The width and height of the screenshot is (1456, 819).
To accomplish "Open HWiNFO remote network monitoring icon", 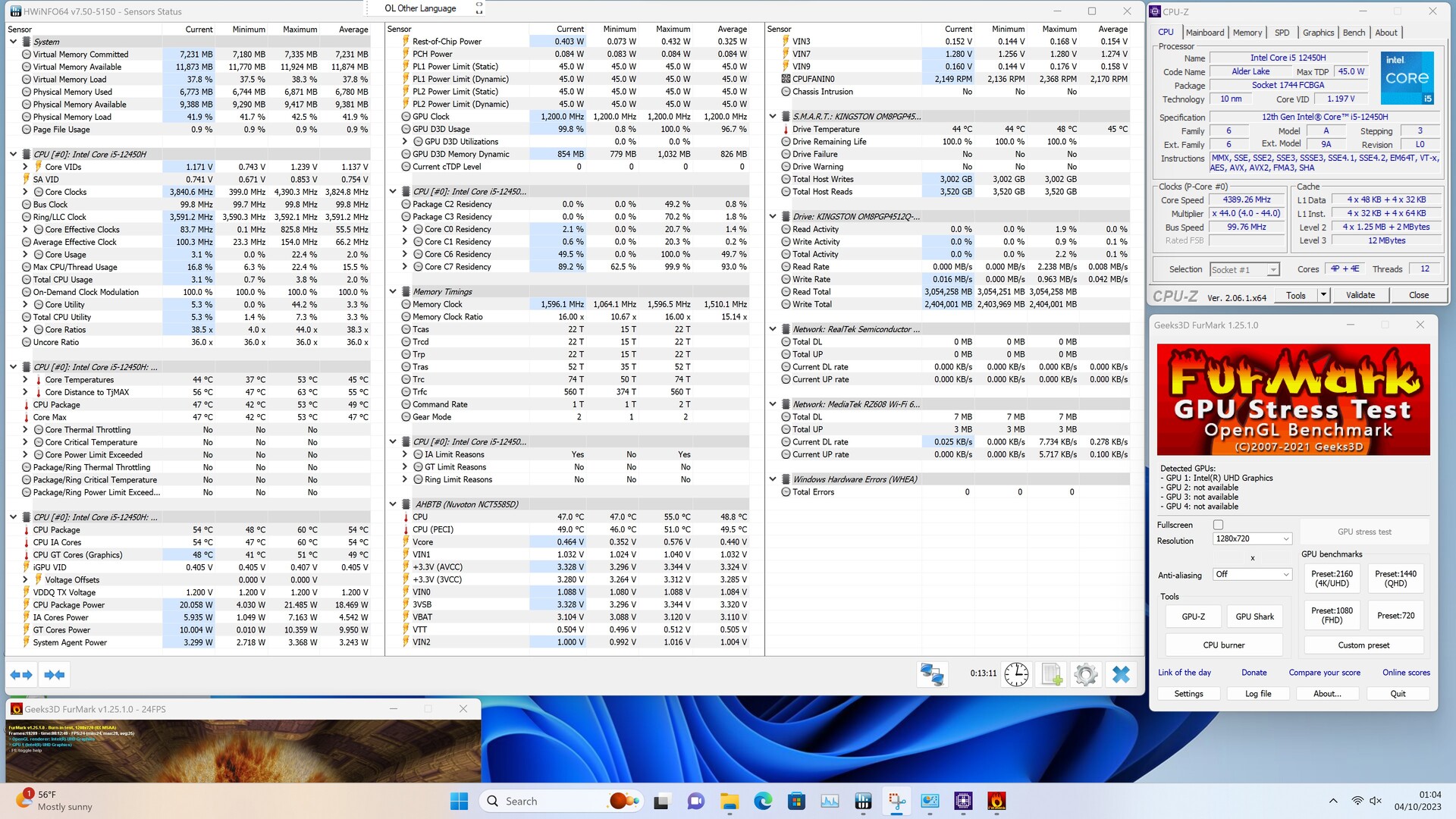I will pos(931,674).
